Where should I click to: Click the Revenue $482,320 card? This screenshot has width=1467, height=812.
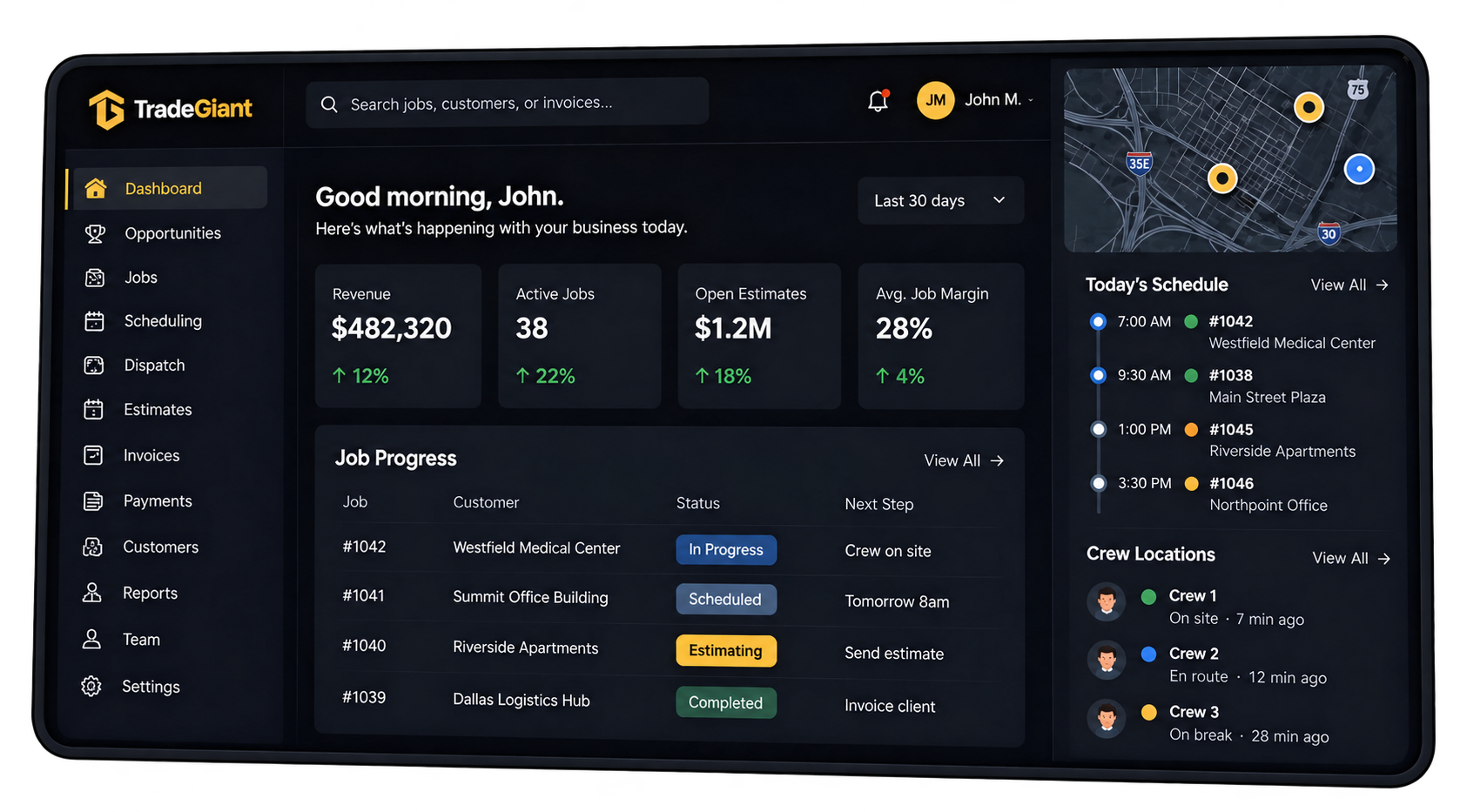(398, 336)
